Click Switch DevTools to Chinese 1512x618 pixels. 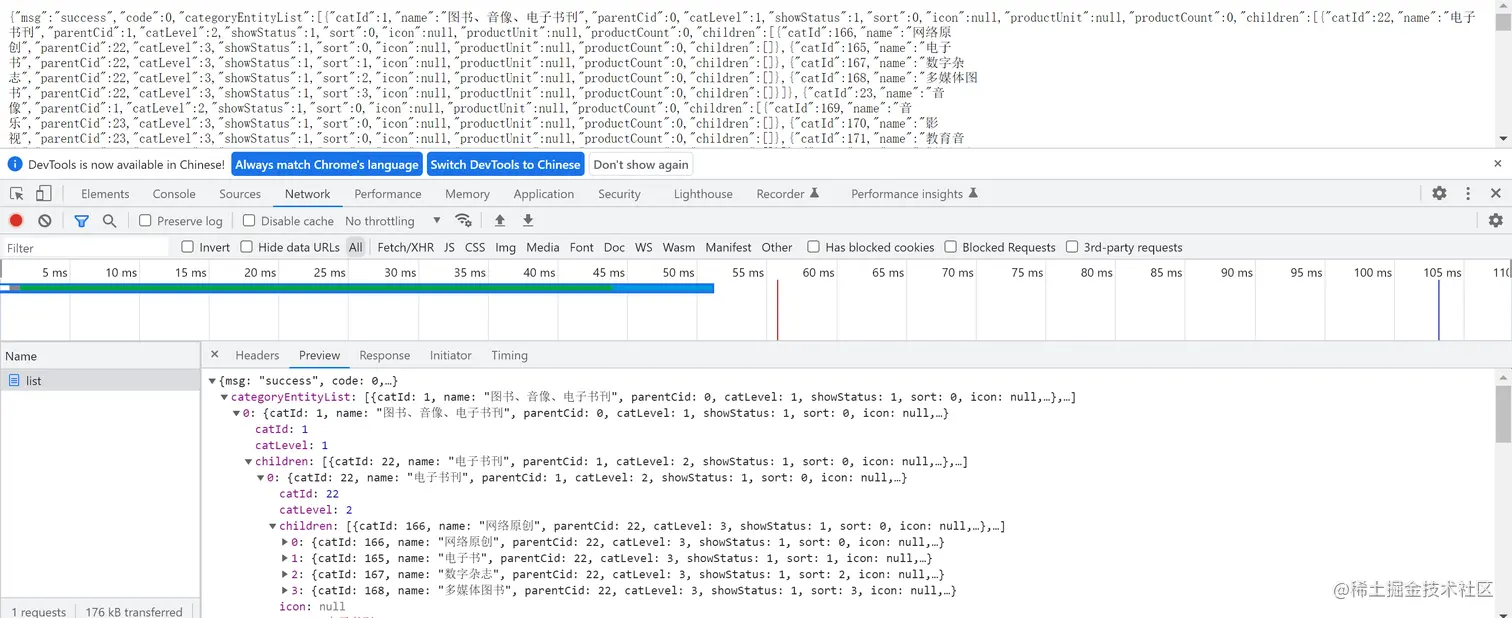(505, 164)
